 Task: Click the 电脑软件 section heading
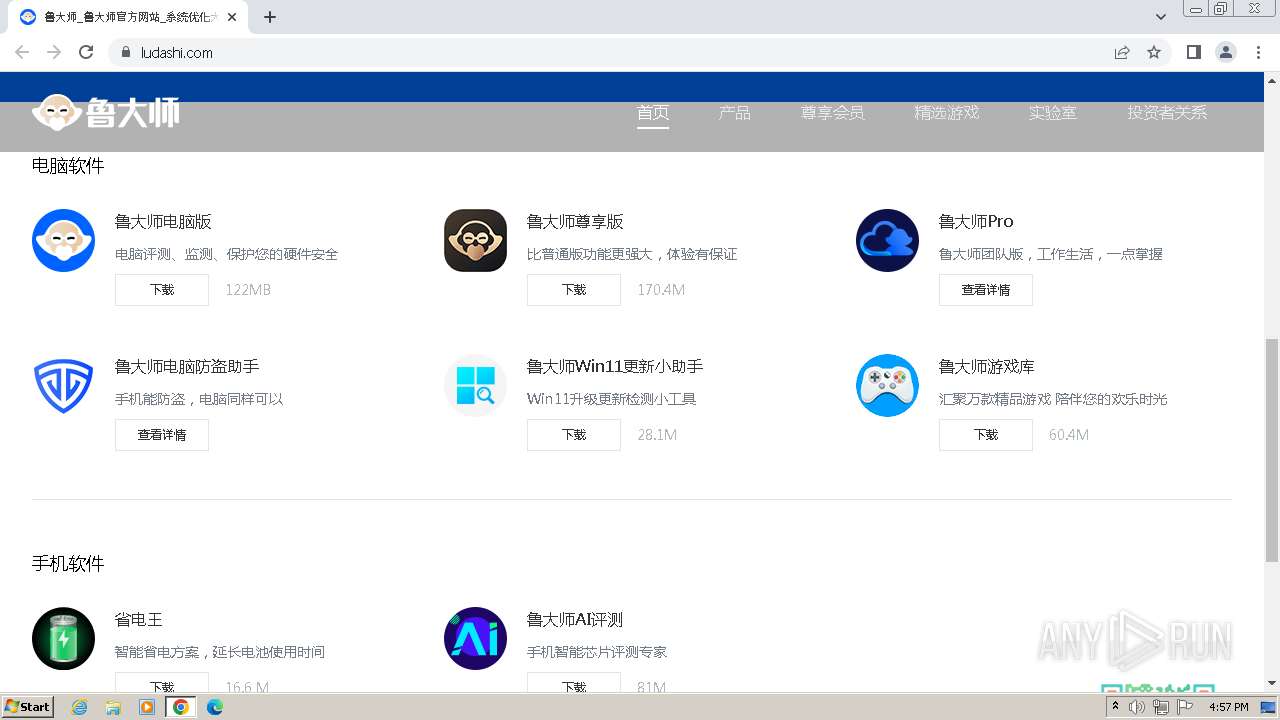pyautogui.click(x=68, y=166)
